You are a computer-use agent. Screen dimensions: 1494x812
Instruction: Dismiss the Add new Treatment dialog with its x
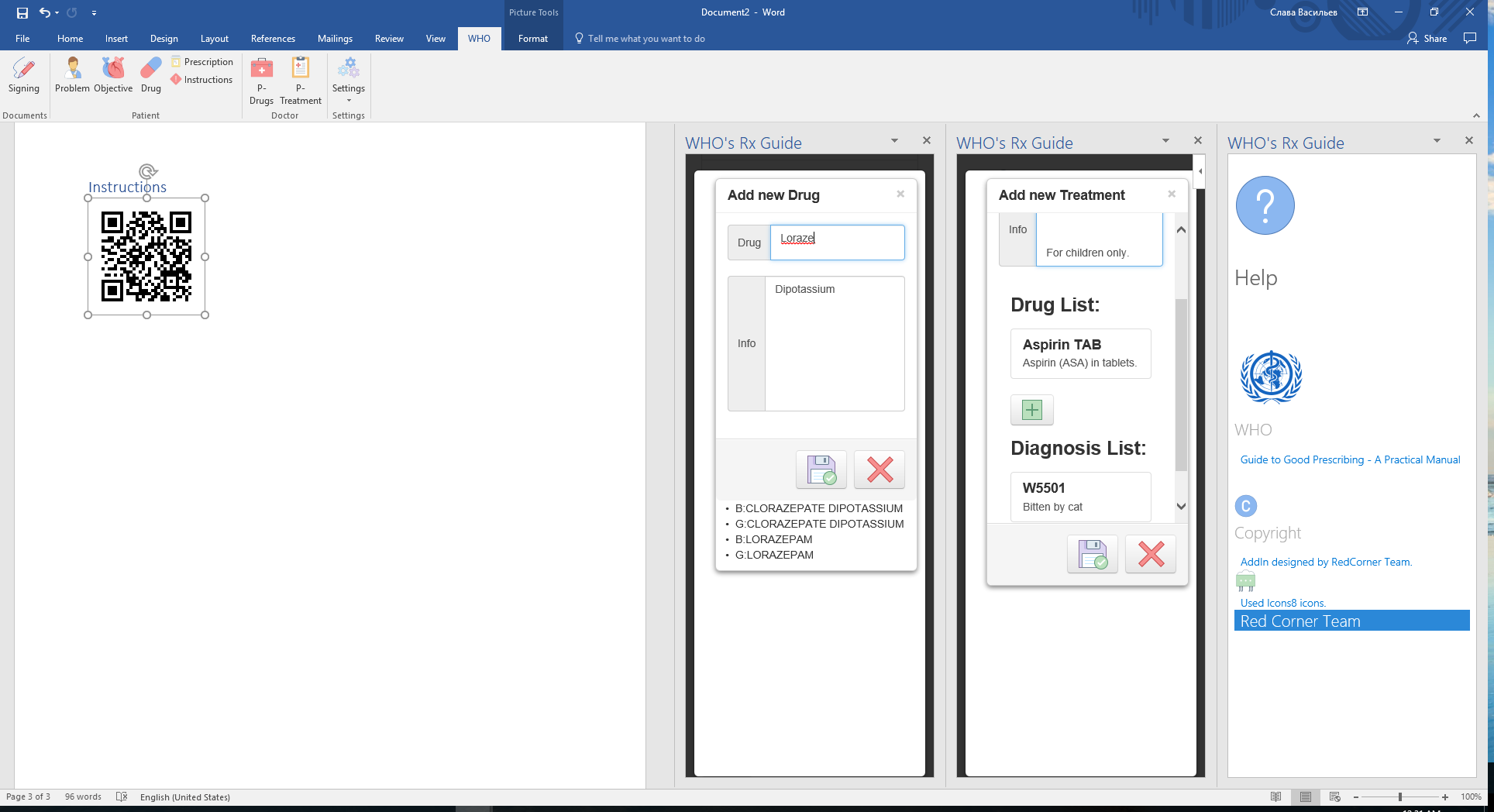click(1172, 194)
